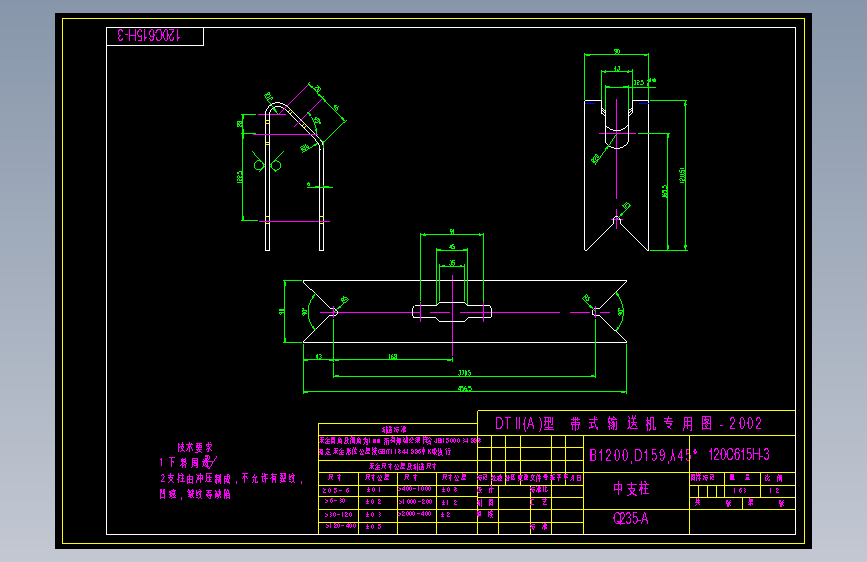Select the >30-120 size range cell

[x=339, y=514]
